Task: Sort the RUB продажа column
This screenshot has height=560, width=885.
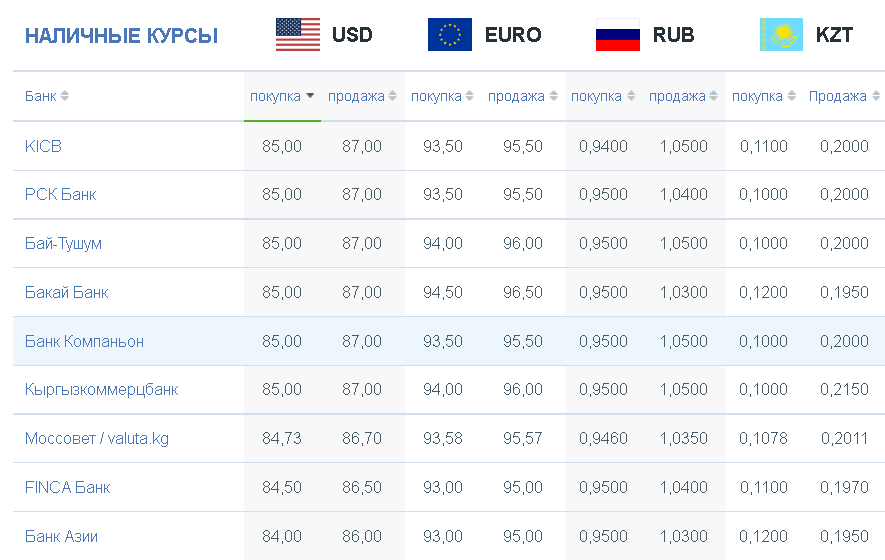Action: tap(713, 96)
